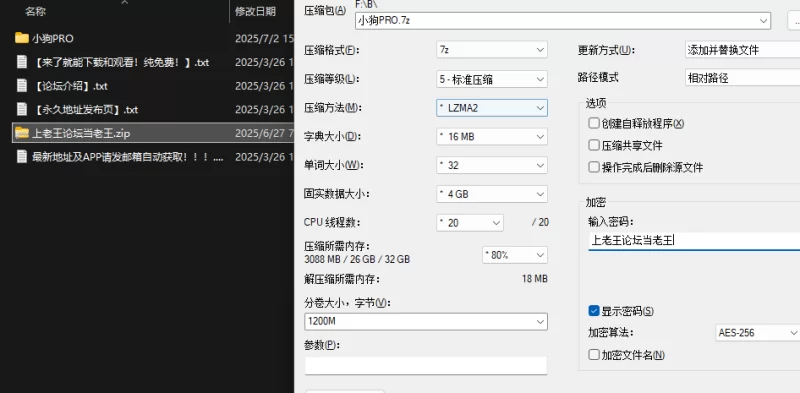Open the 加密算法 AES-256 dropdown
Image resolution: width=800 pixels, height=393 pixels.
(757, 333)
